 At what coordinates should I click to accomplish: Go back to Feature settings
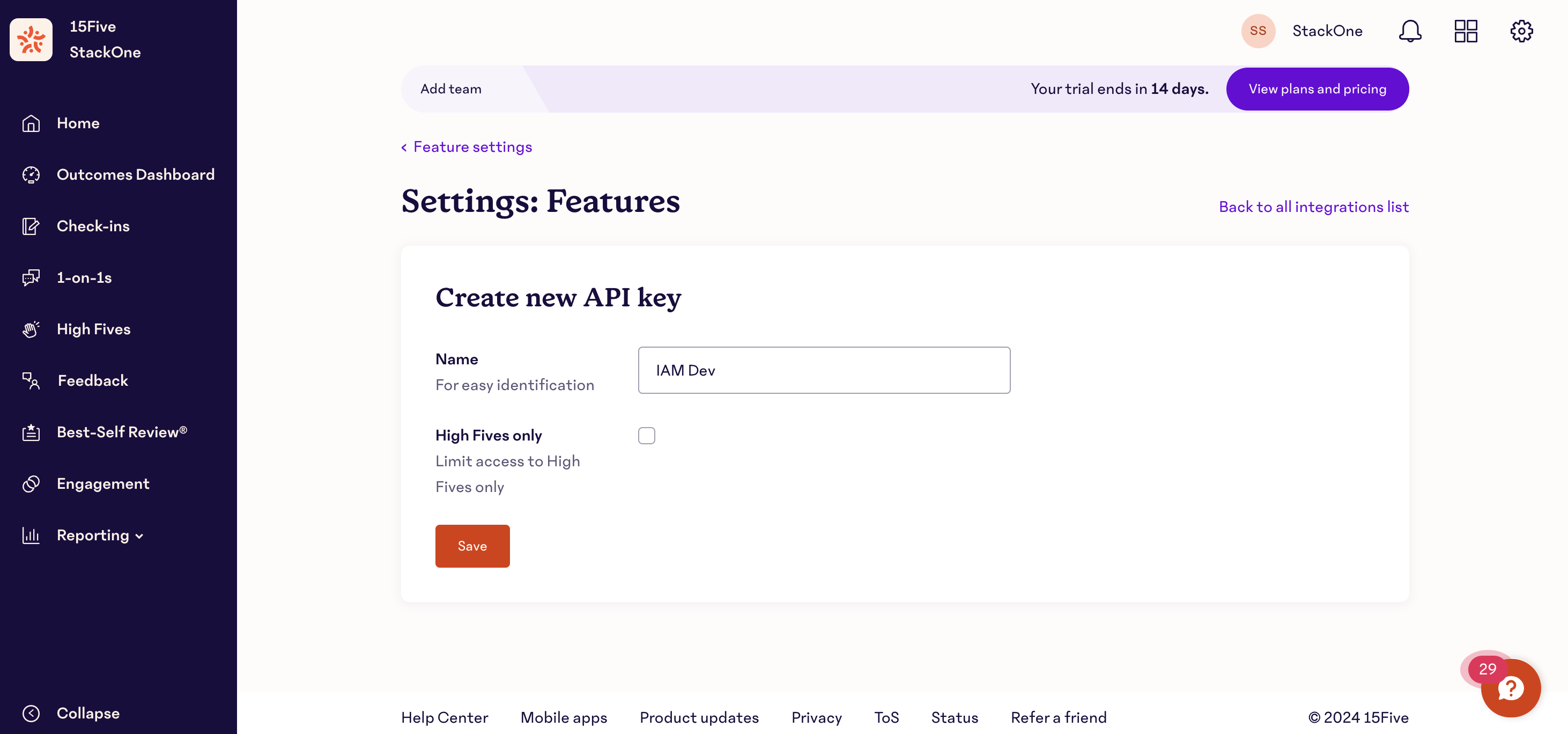466,147
